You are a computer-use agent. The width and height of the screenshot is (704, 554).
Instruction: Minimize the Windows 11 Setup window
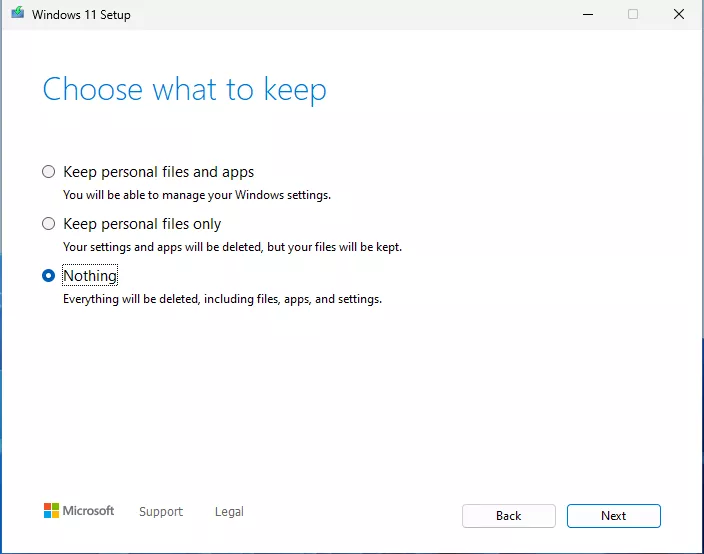[588, 14]
